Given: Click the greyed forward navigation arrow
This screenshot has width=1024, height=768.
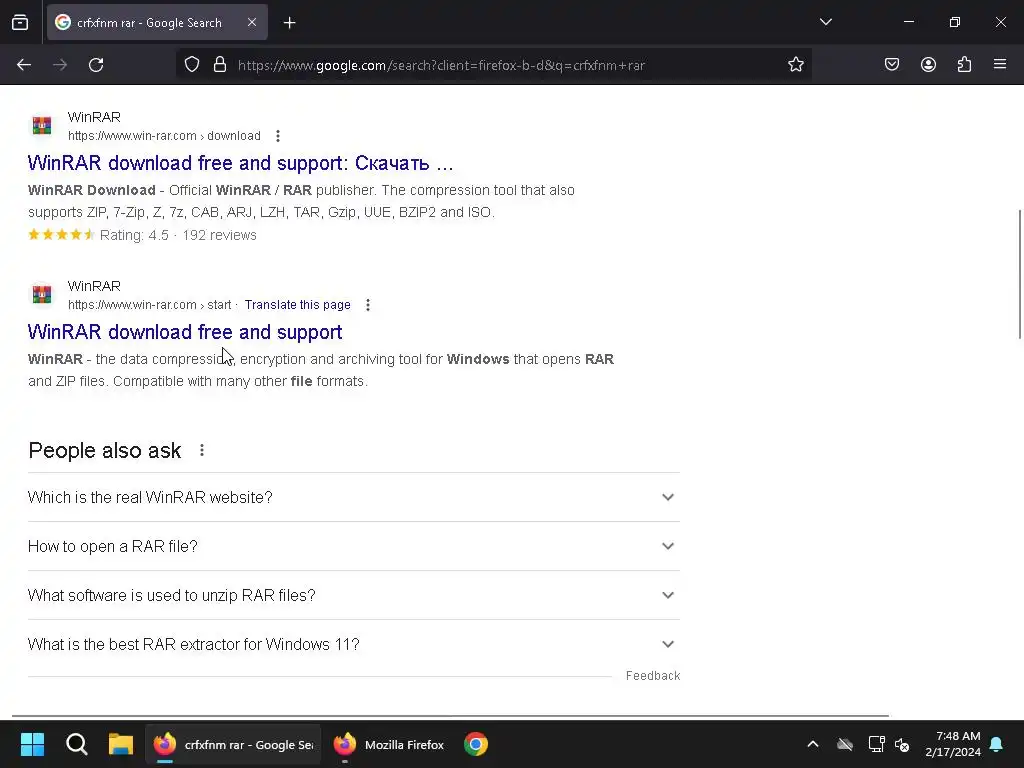Looking at the screenshot, I should pyautogui.click(x=60, y=65).
